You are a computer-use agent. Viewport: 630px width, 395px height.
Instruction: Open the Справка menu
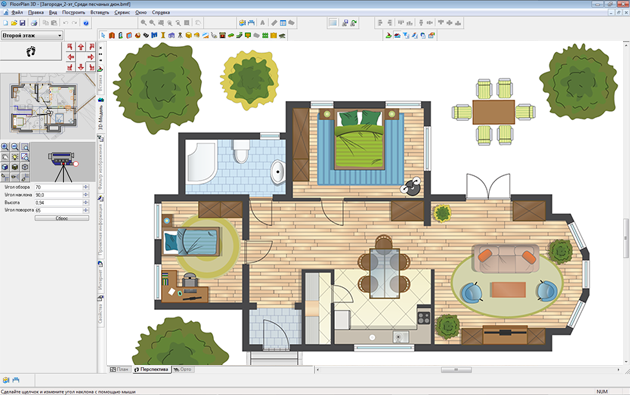pos(161,12)
